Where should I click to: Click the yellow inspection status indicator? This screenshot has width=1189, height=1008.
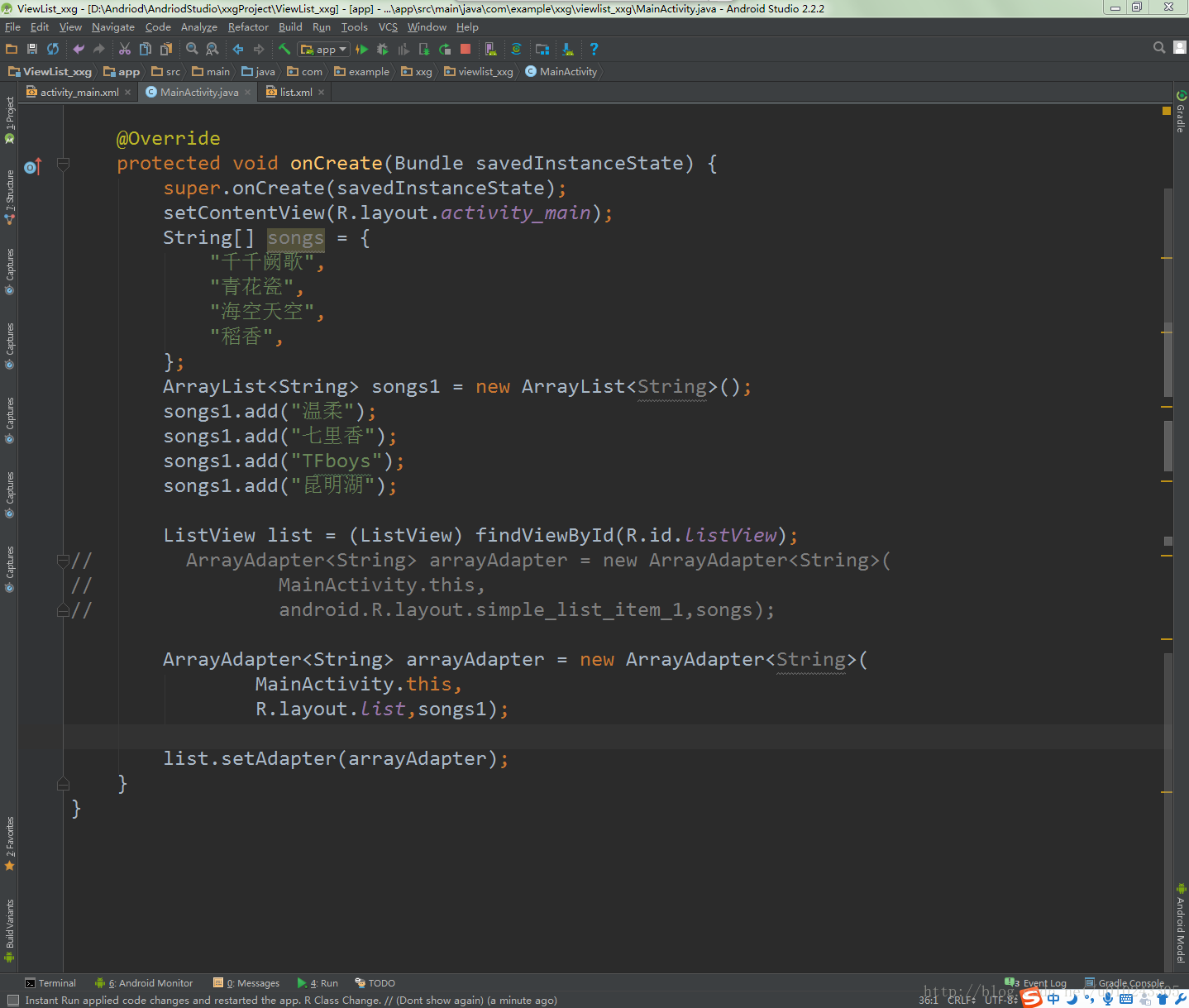coord(1167,111)
